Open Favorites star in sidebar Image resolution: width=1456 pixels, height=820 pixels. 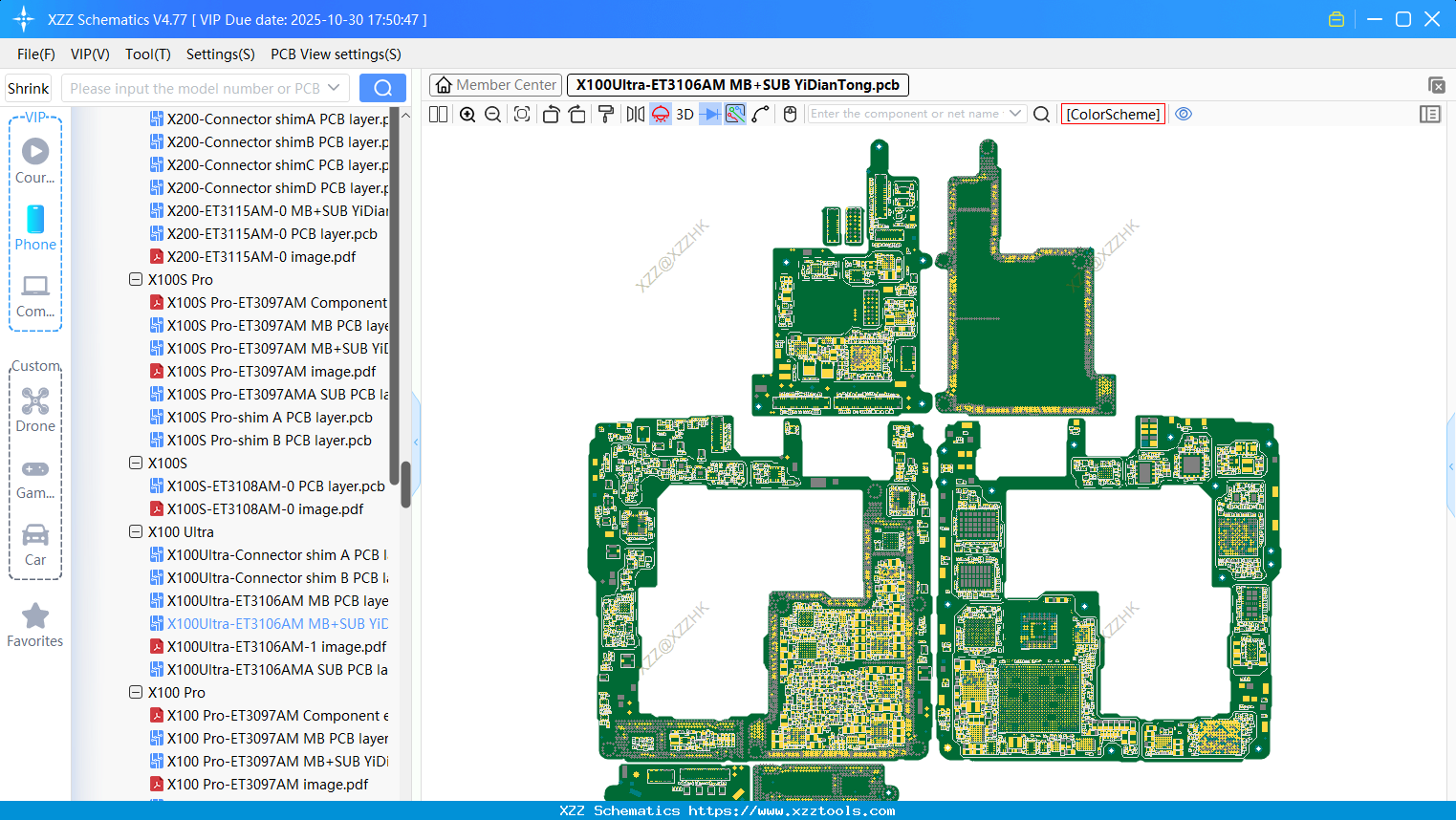[35, 625]
